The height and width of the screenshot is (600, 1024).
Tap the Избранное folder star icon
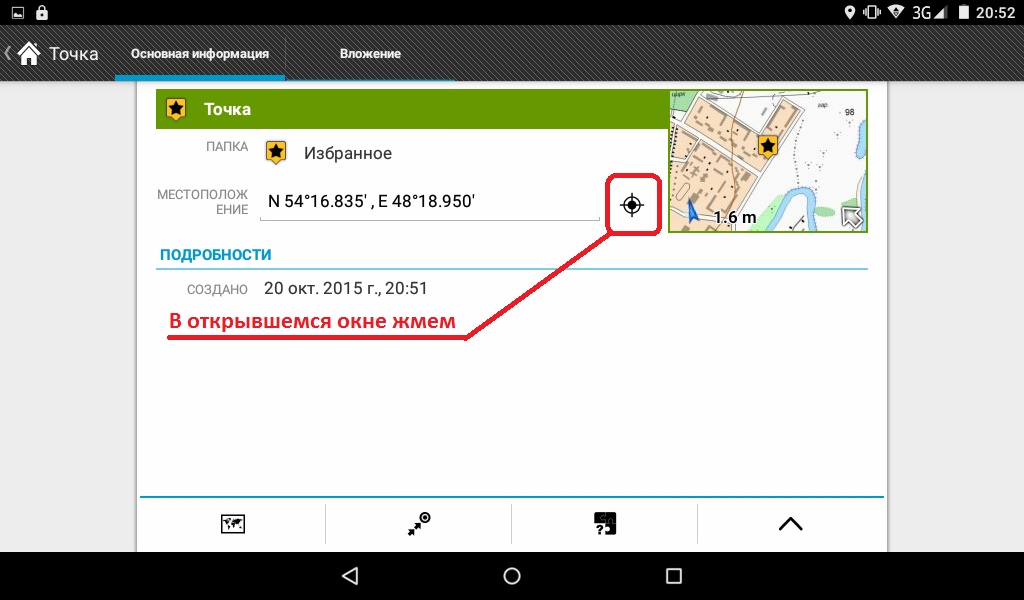click(276, 153)
